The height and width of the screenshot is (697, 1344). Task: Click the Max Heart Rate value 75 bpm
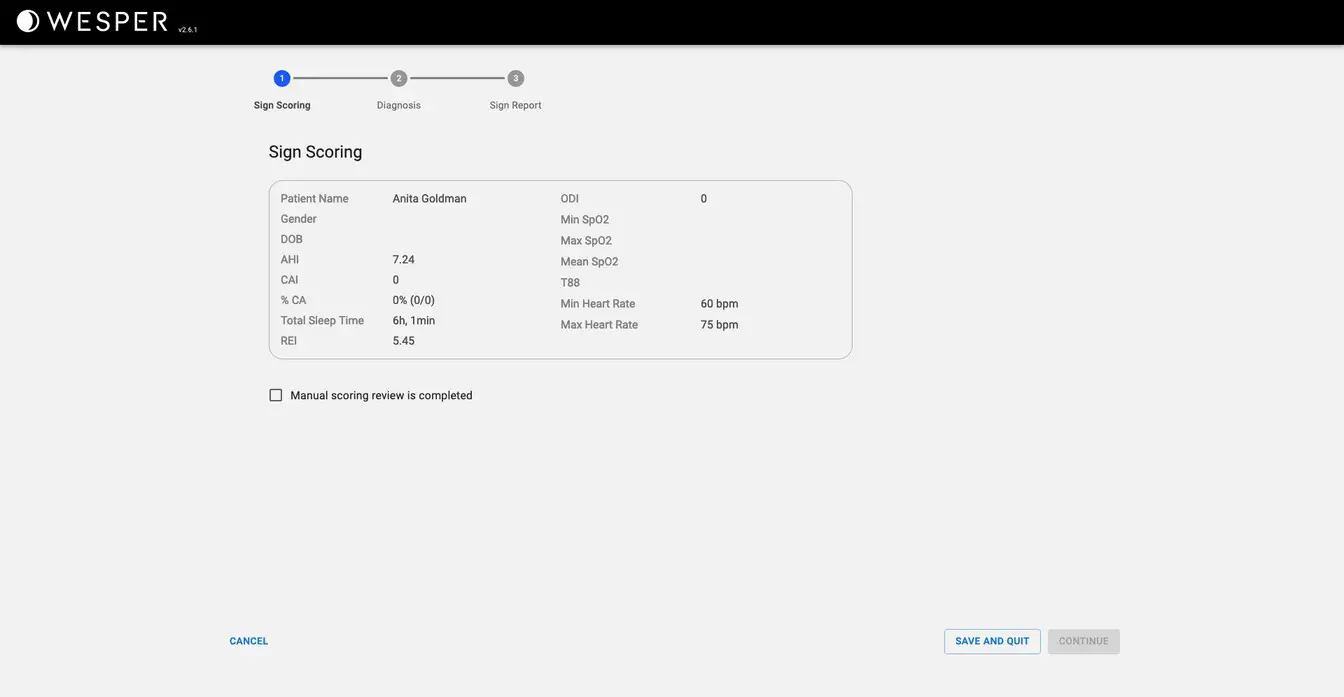click(719, 322)
